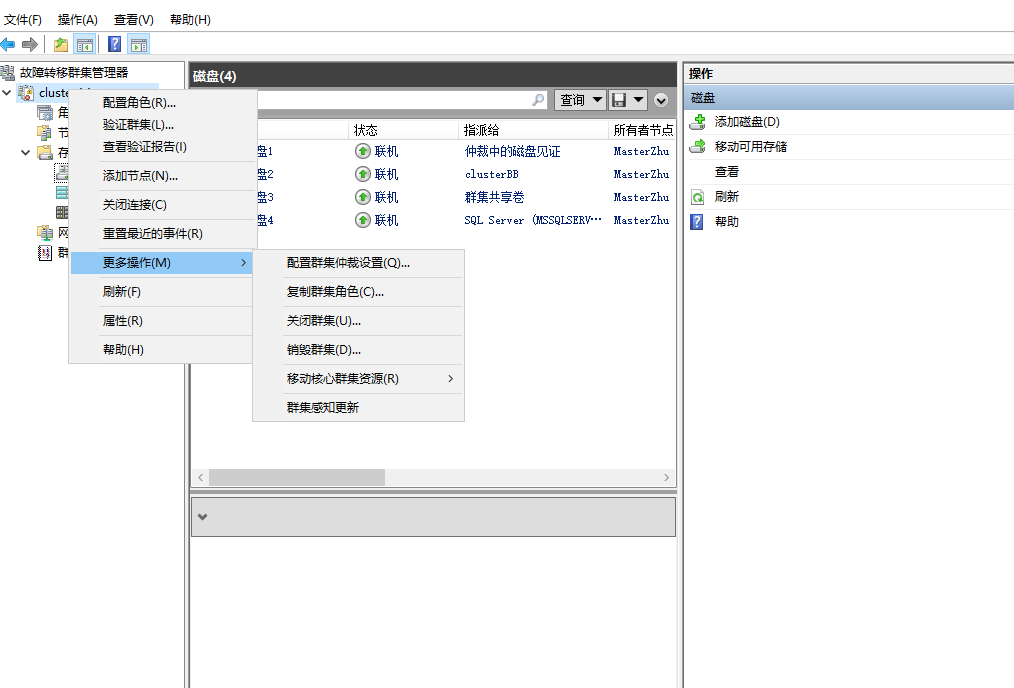Choose 添加节点(N)... in the context menu
Viewport: 1014px width, 688px height.
pos(162,176)
